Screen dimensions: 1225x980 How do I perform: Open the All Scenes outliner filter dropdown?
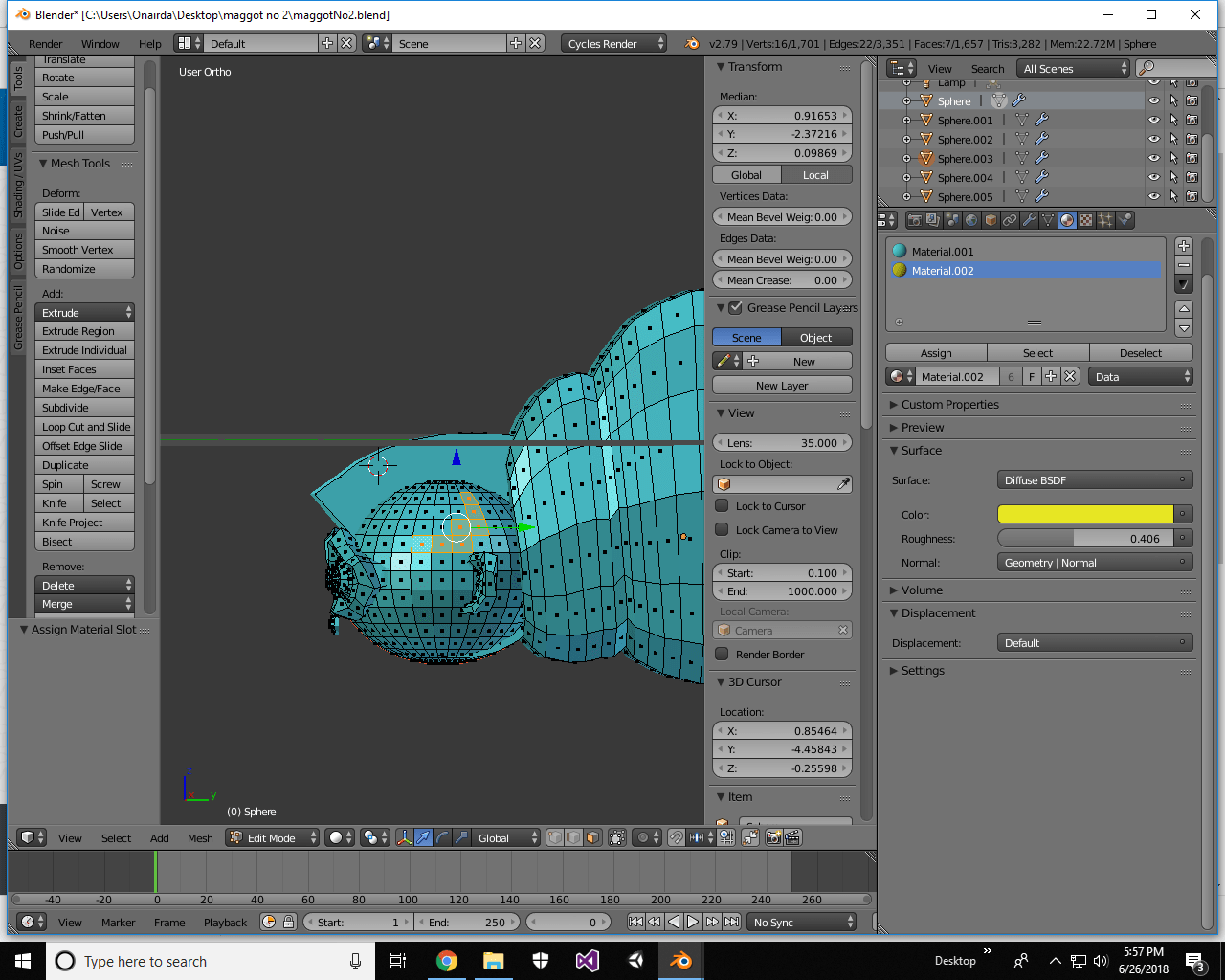(x=1074, y=68)
